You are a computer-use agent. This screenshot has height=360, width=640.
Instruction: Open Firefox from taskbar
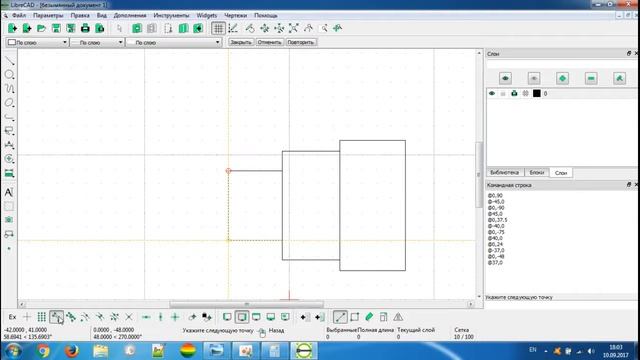point(71,351)
